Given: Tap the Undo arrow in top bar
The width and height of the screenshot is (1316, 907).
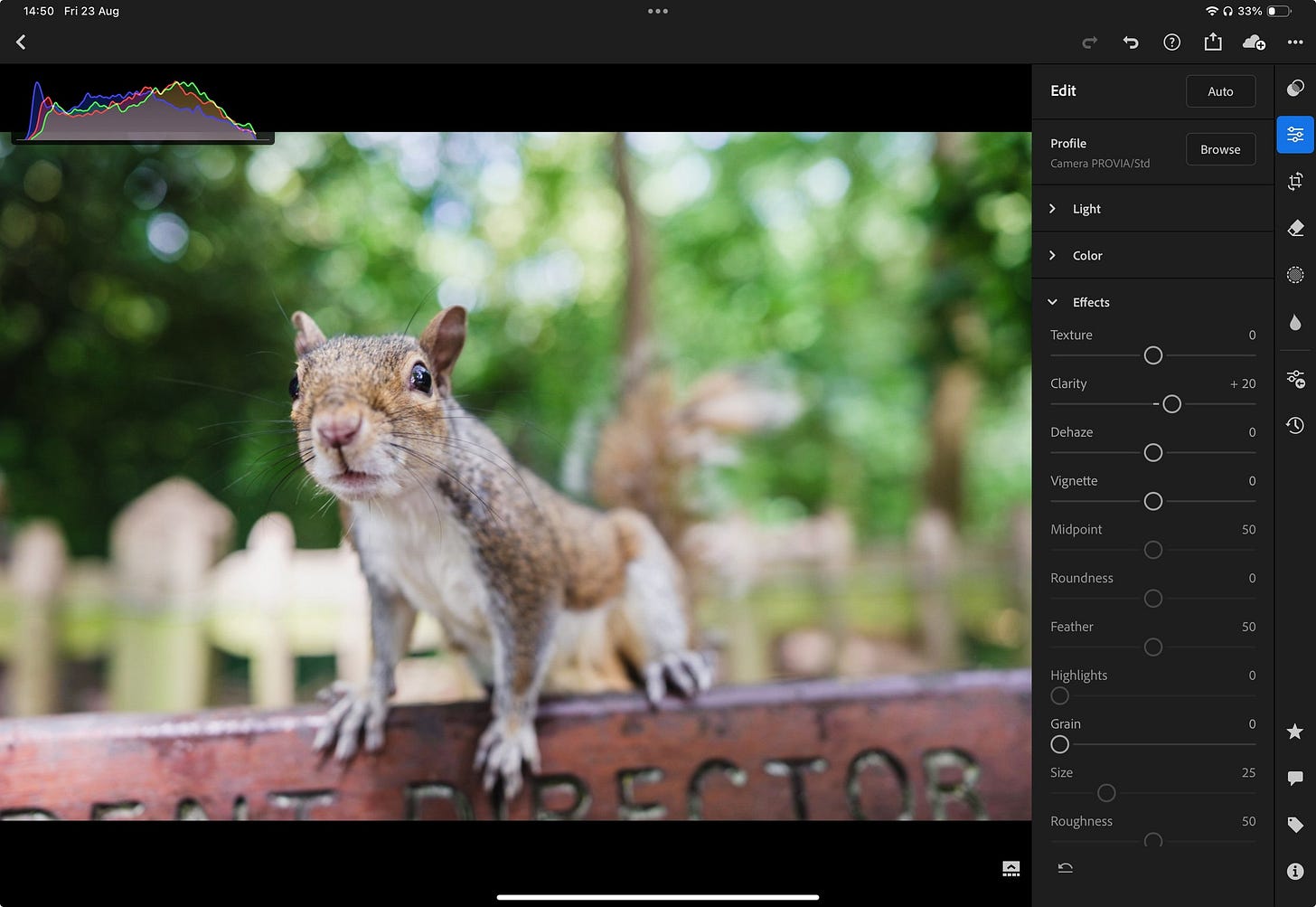Looking at the screenshot, I should (x=1130, y=43).
